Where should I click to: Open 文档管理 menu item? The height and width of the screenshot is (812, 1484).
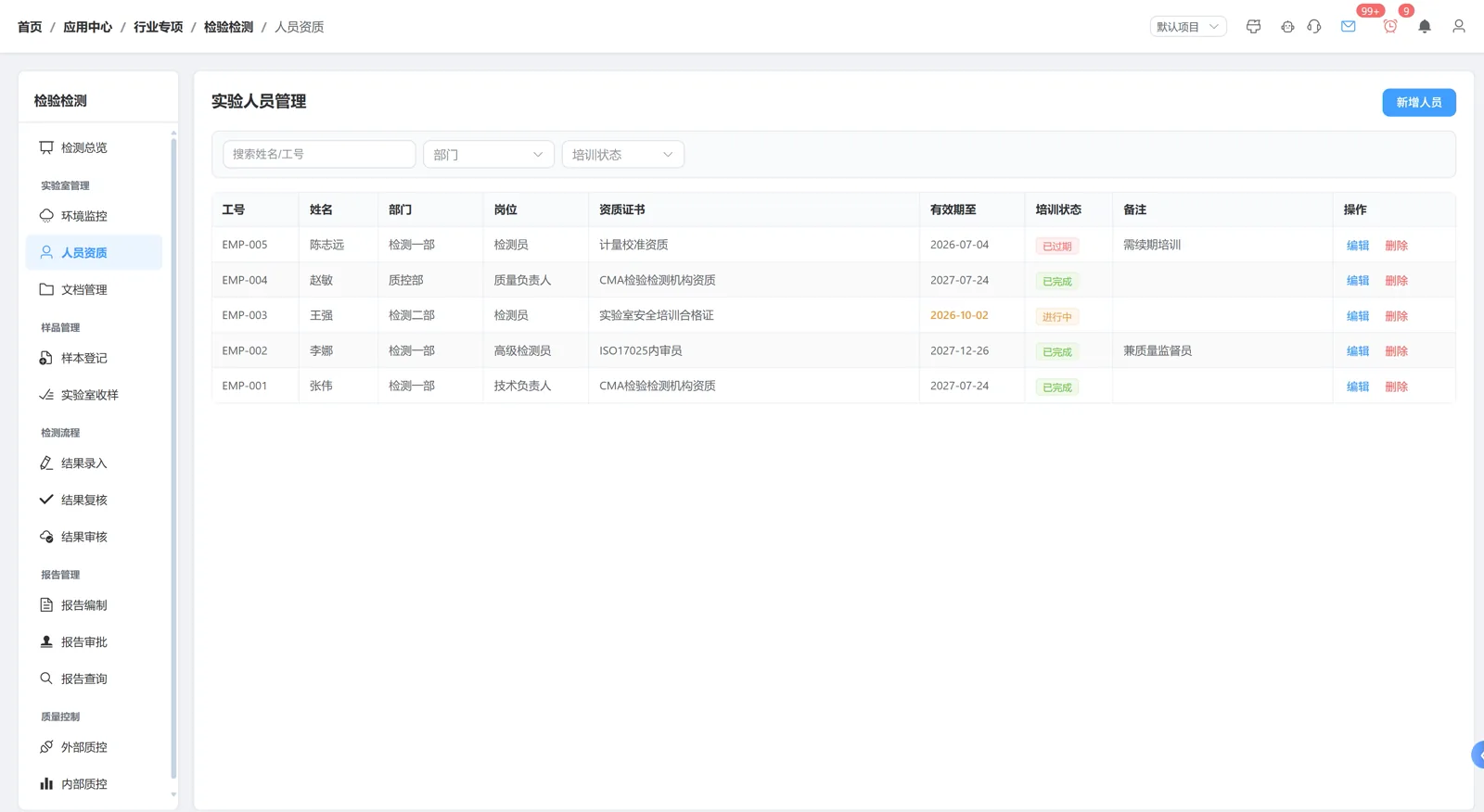(94, 289)
